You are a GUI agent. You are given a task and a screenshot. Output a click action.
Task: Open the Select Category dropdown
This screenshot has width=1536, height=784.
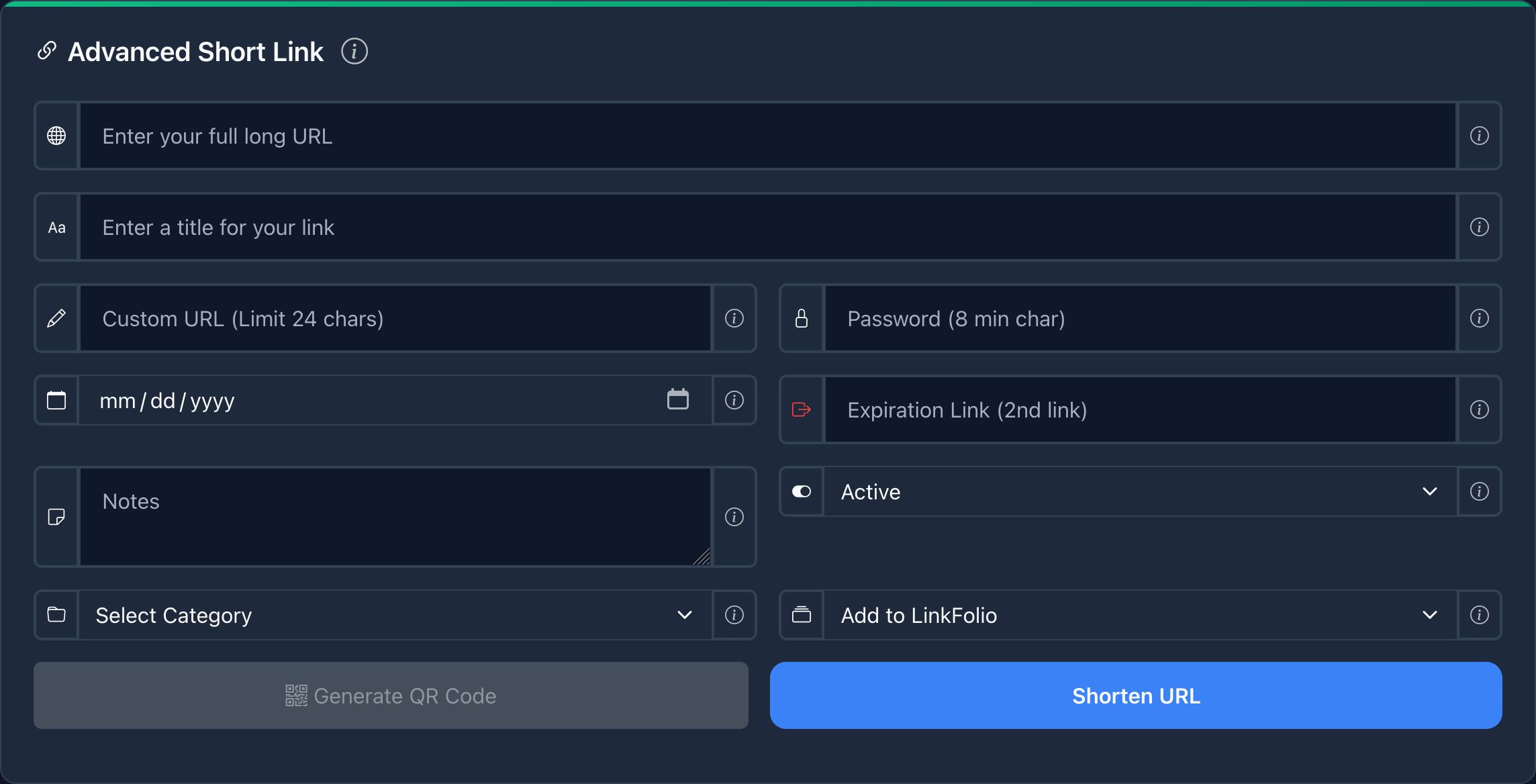[x=684, y=614]
